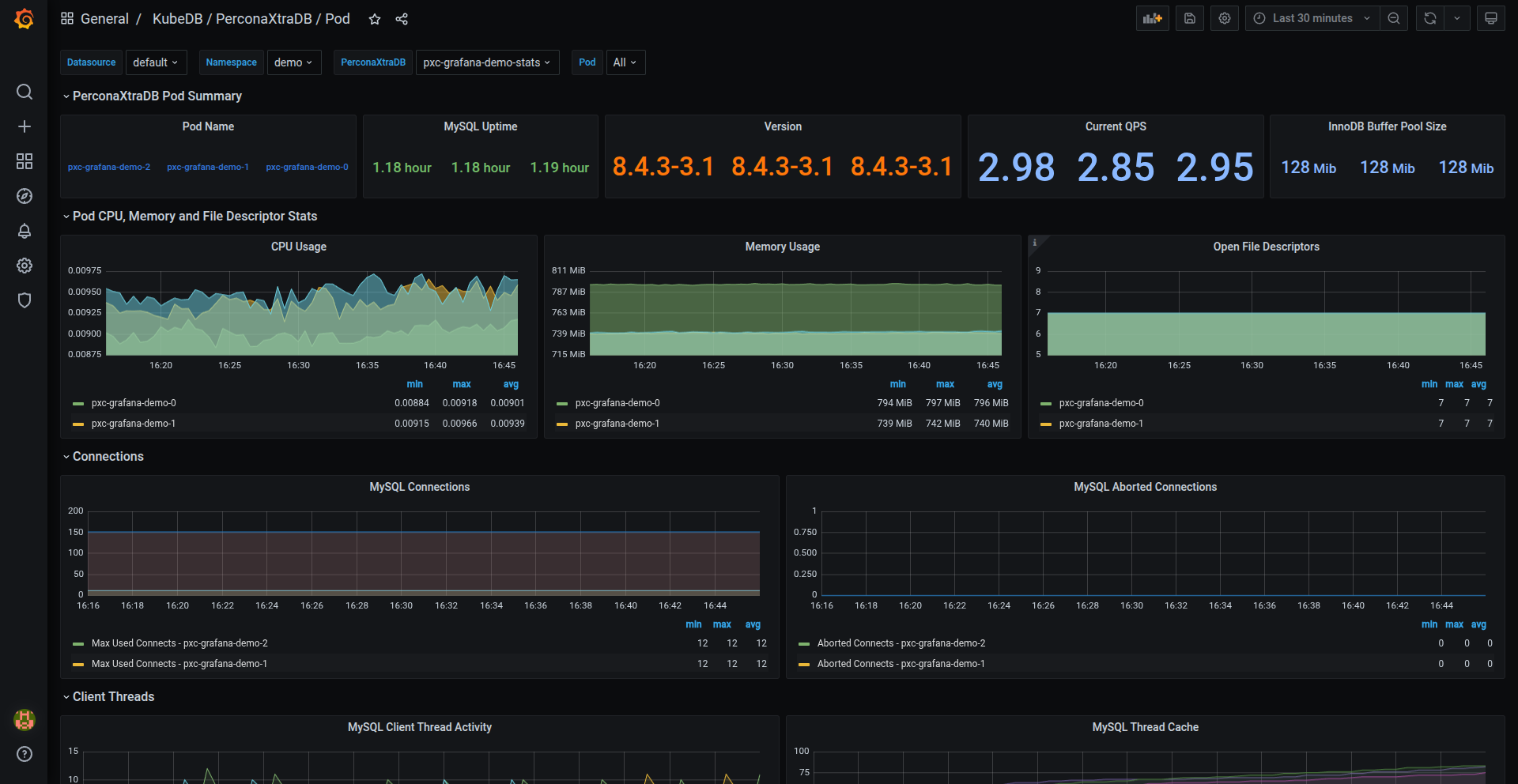Open the Memory Usage panel title menu
Image resolution: width=1518 pixels, height=784 pixels.
point(783,247)
